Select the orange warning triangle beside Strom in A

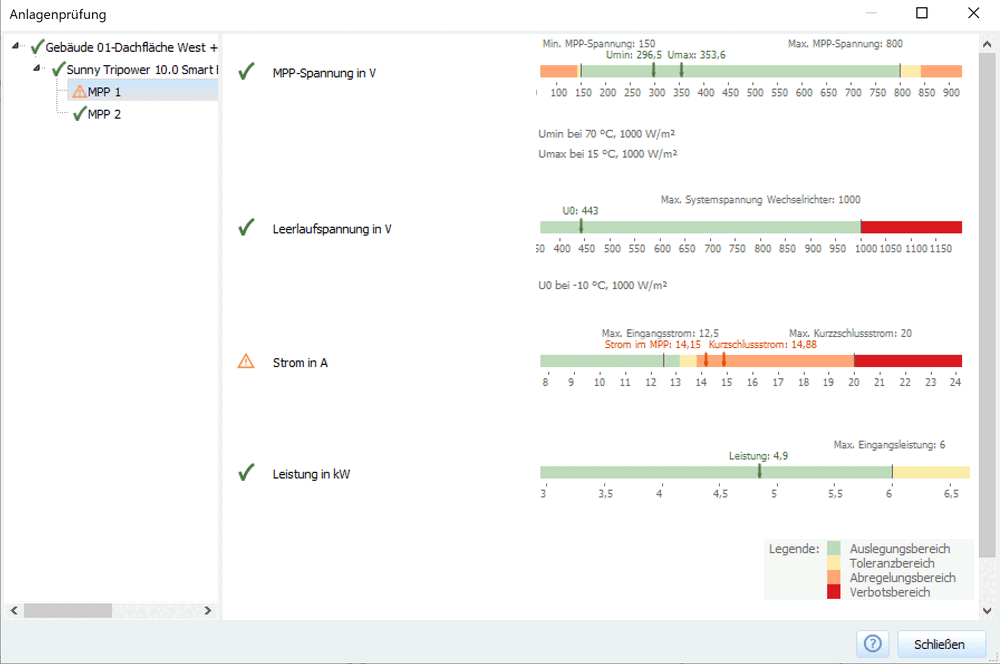tap(246, 362)
